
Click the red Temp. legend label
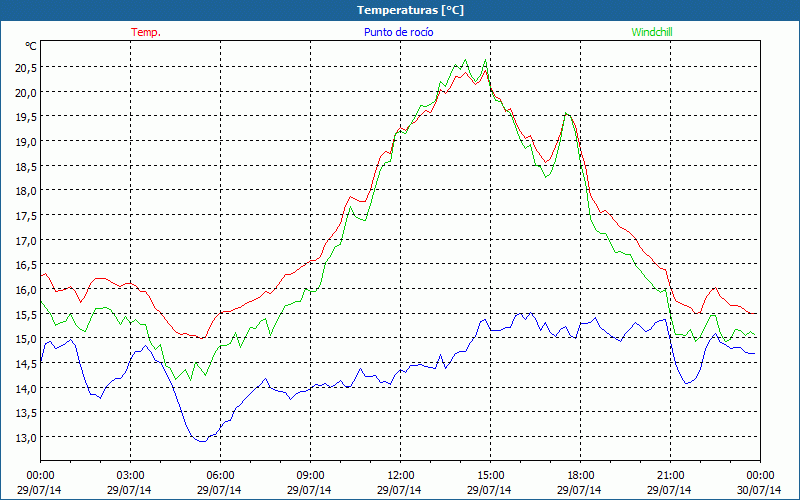(146, 32)
